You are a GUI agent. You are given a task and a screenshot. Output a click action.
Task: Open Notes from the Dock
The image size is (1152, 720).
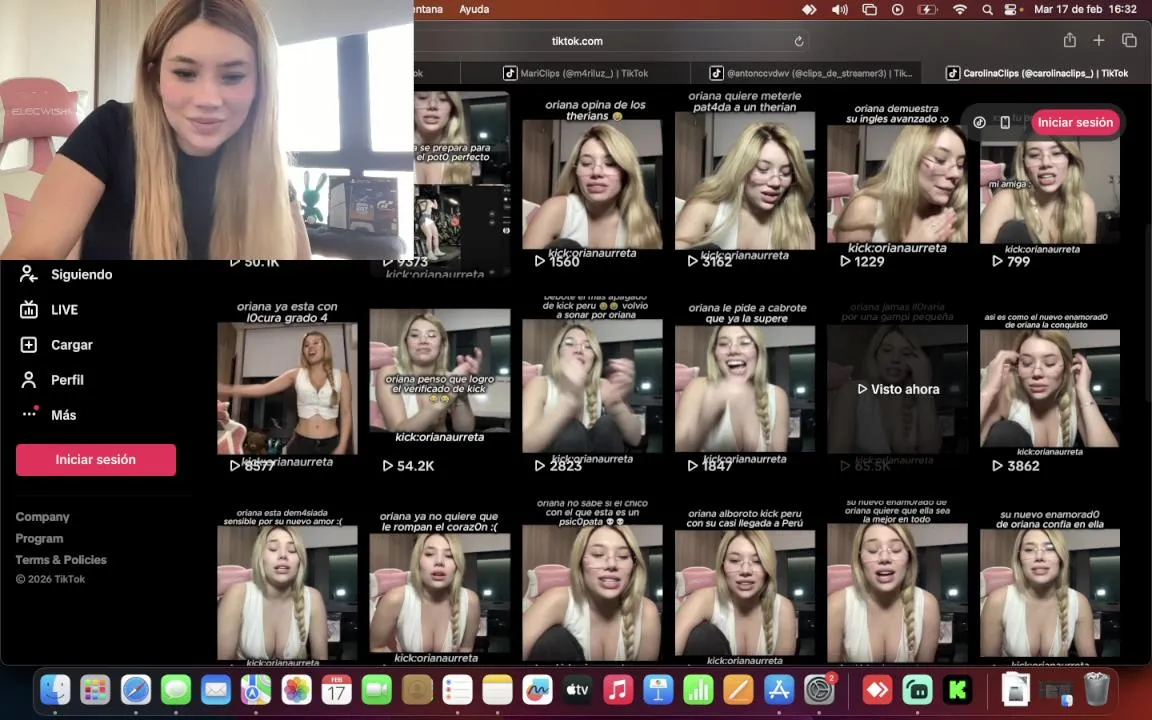point(497,691)
